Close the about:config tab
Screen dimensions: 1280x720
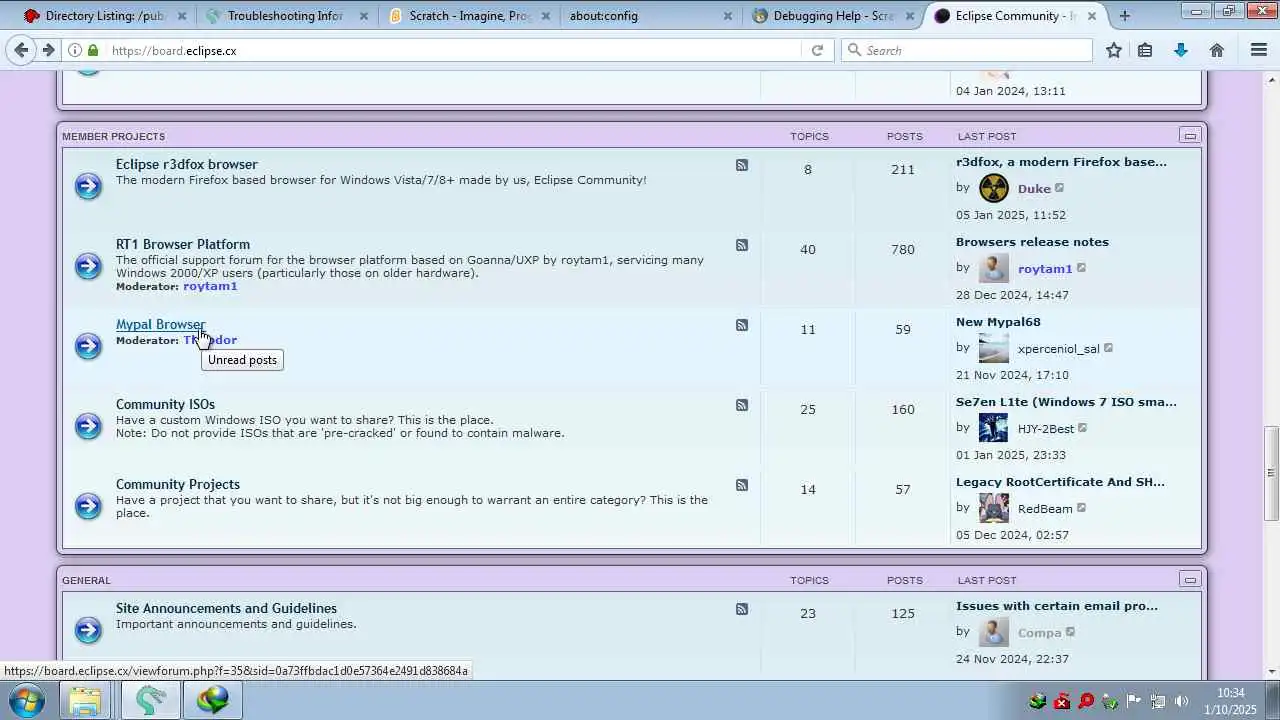(728, 16)
